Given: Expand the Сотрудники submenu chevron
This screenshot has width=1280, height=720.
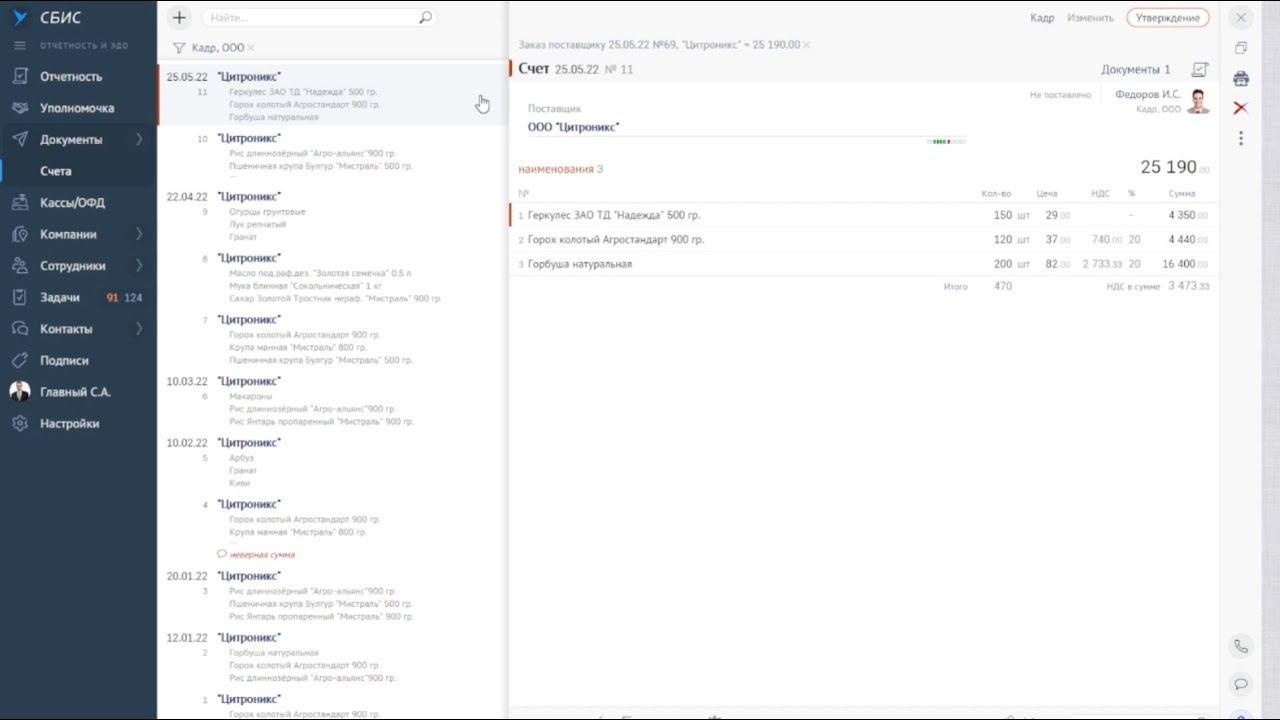Looking at the screenshot, I should [x=139, y=266].
